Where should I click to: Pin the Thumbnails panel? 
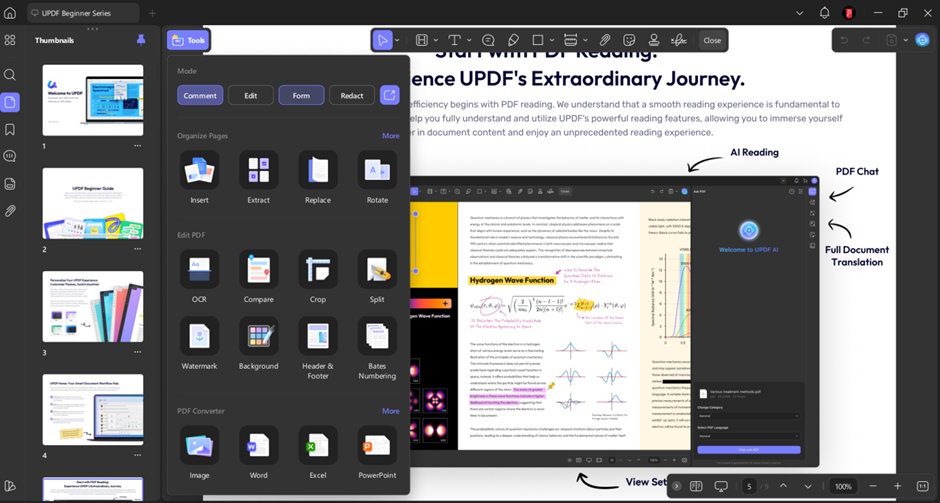coord(140,40)
